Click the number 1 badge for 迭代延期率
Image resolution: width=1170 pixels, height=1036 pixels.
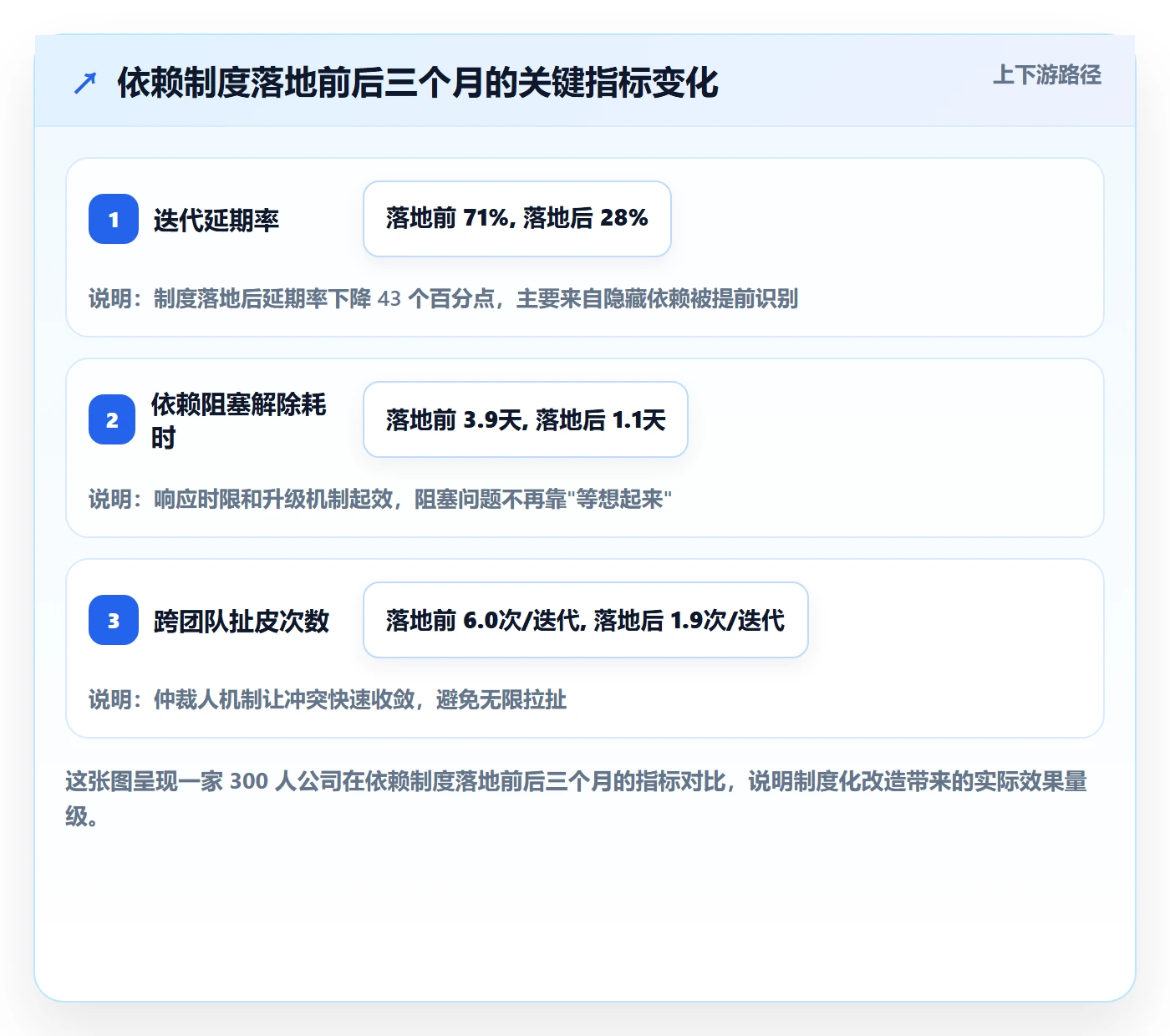[114, 219]
